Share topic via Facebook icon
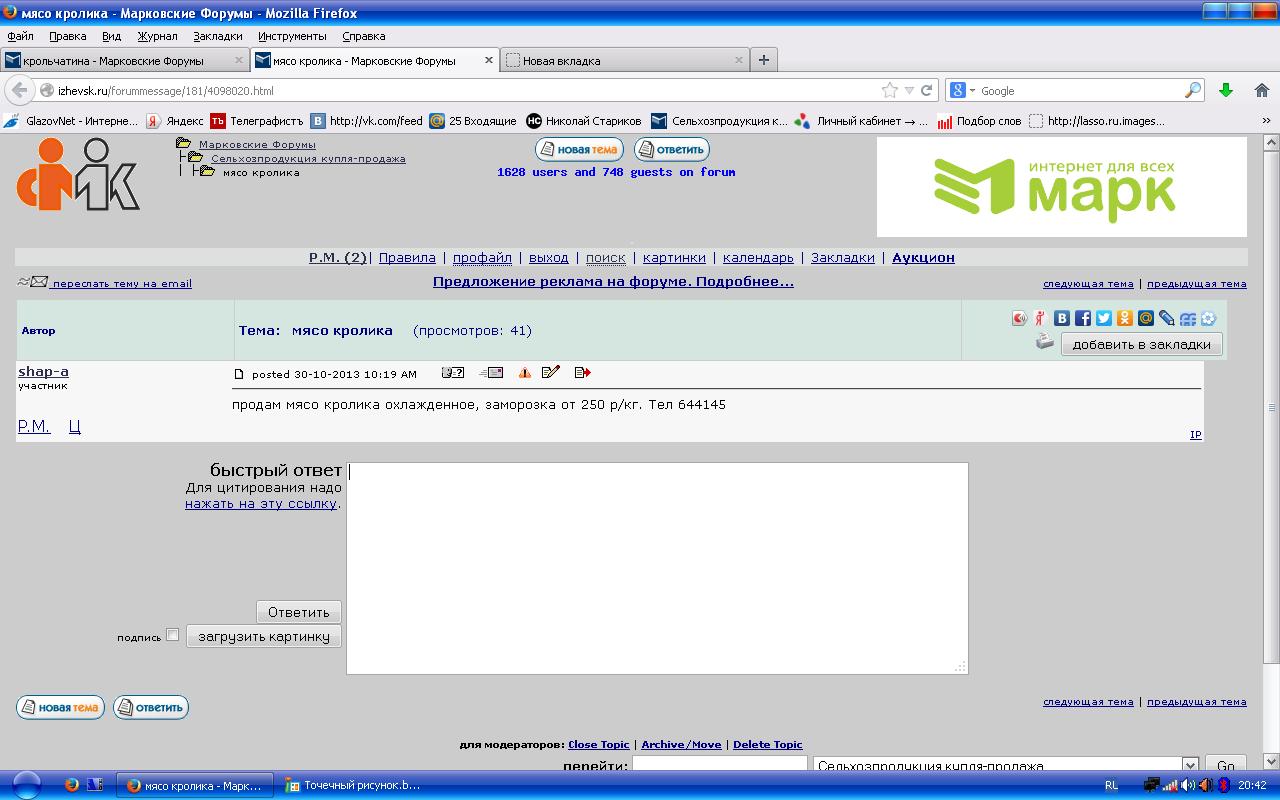This screenshot has height=800, width=1280. pyautogui.click(x=1083, y=318)
